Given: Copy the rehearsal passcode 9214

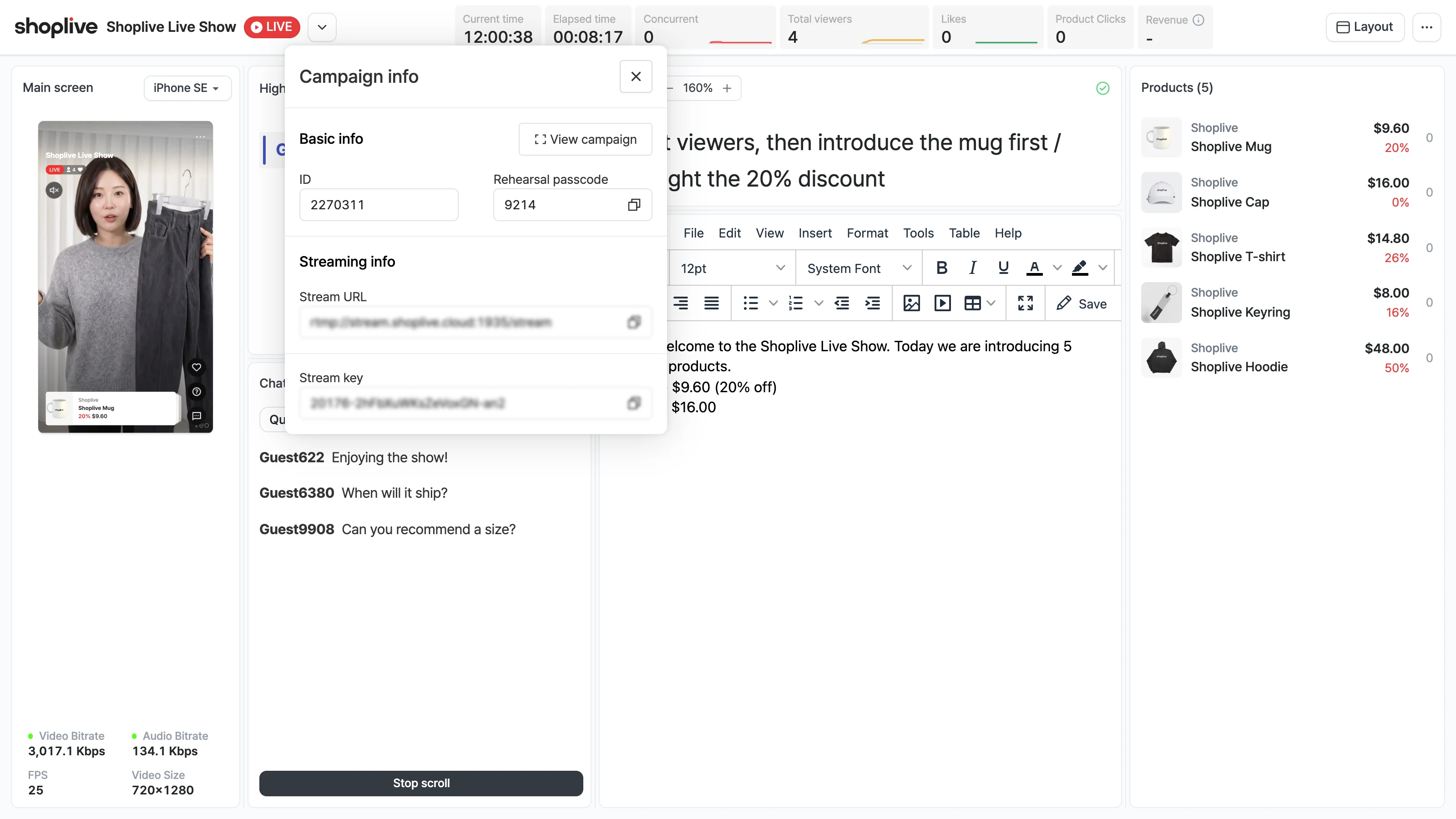Looking at the screenshot, I should click(634, 205).
